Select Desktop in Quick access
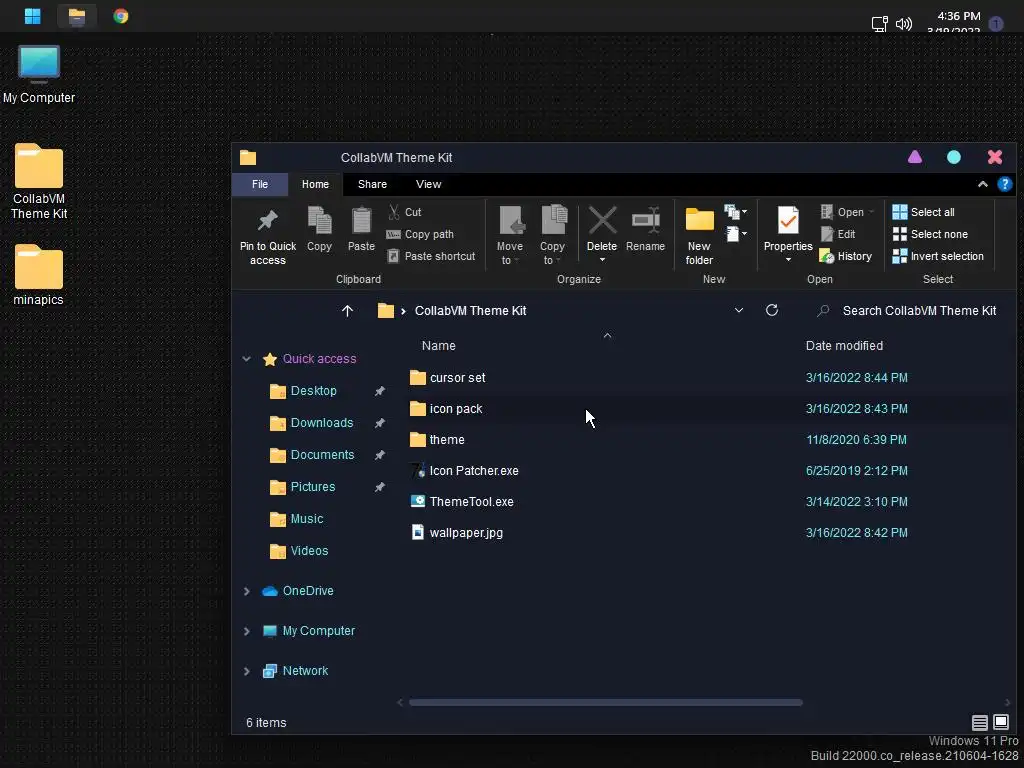Image resolution: width=1024 pixels, height=768 pixels. [x=313, y=391]
